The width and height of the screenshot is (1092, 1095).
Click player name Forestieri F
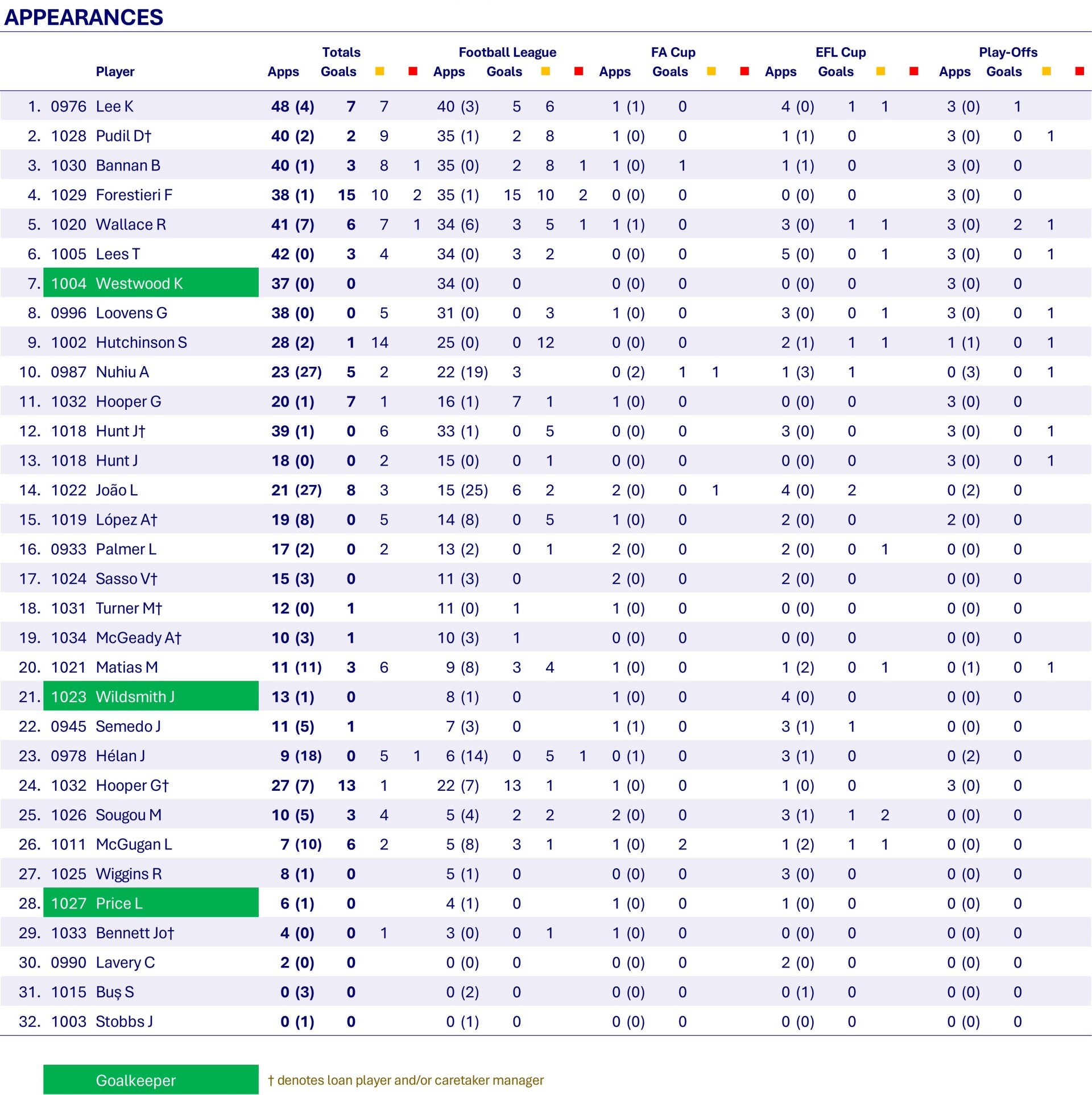[x=134, y=195]
